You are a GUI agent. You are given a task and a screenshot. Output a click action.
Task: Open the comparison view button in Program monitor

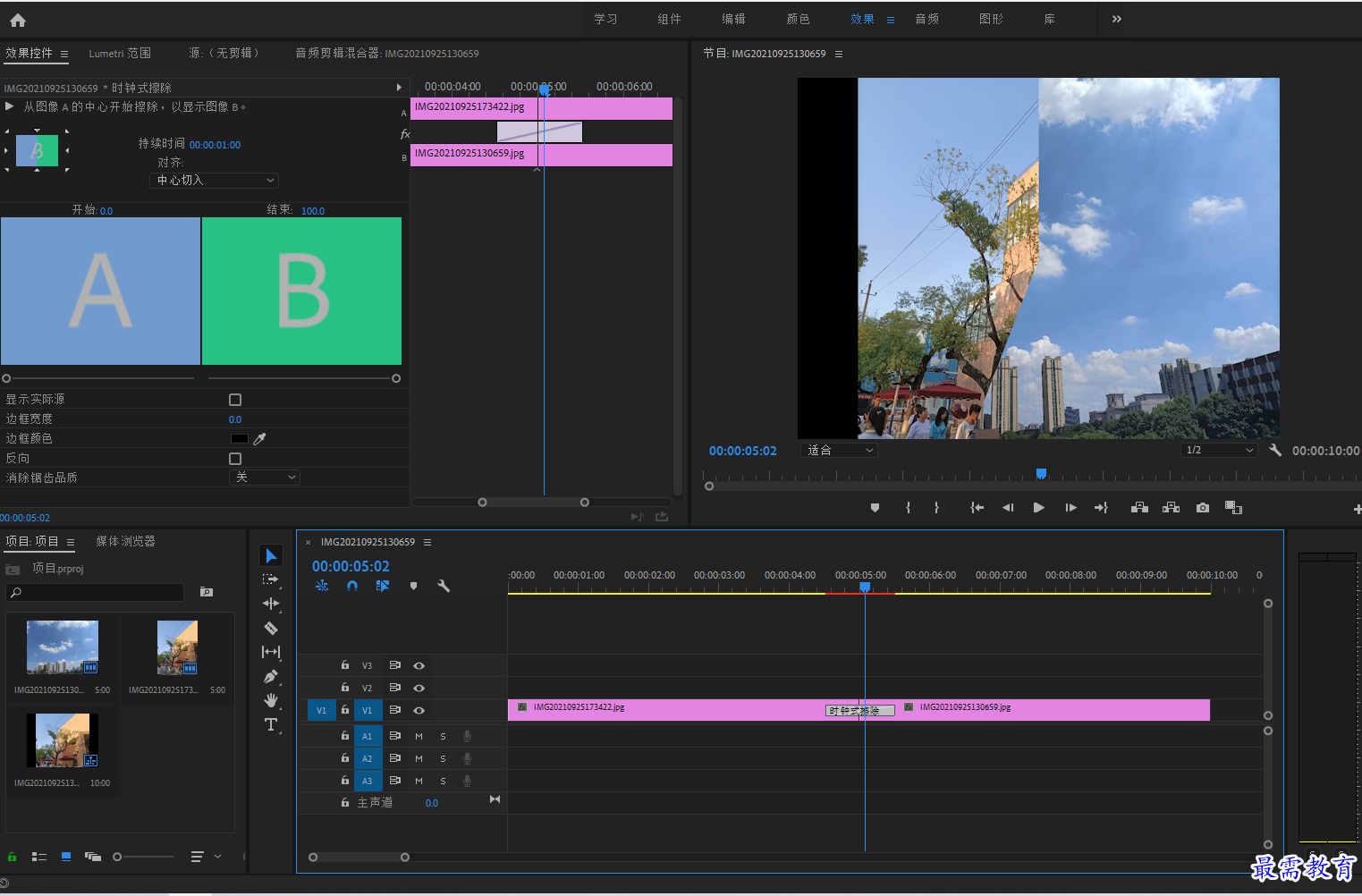click(x=1233, y=508)
